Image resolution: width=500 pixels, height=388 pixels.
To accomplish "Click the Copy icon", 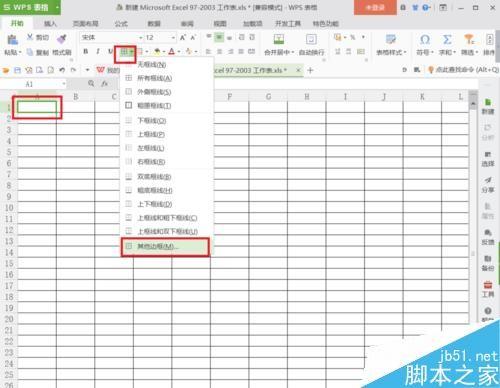I will click(x=30, y=52).
